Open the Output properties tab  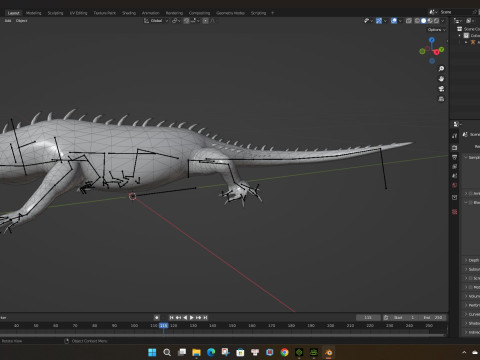455,157
